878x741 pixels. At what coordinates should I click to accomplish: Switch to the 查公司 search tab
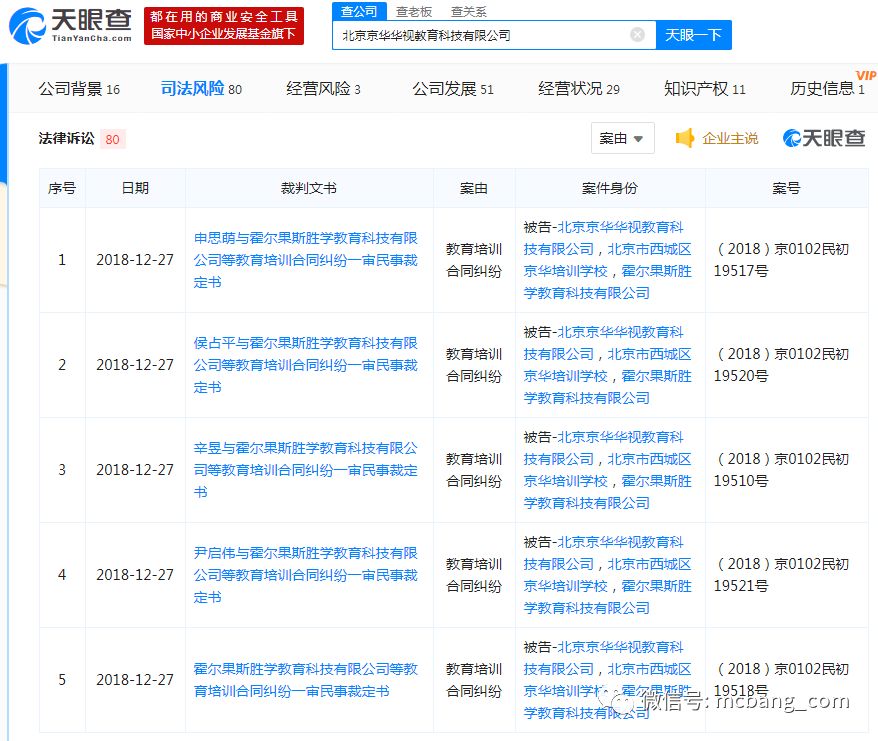[359, 11]
